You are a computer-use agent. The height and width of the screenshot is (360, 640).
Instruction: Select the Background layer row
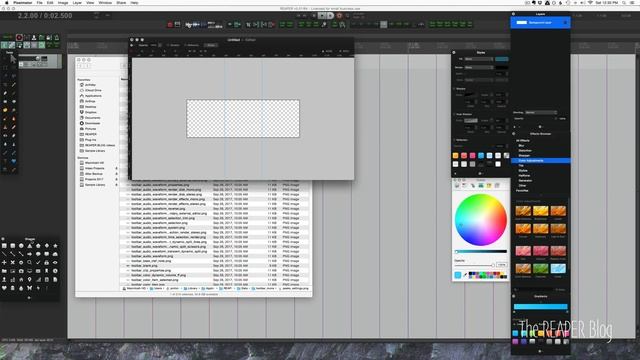pyautogui.click(x=540, y=22)
